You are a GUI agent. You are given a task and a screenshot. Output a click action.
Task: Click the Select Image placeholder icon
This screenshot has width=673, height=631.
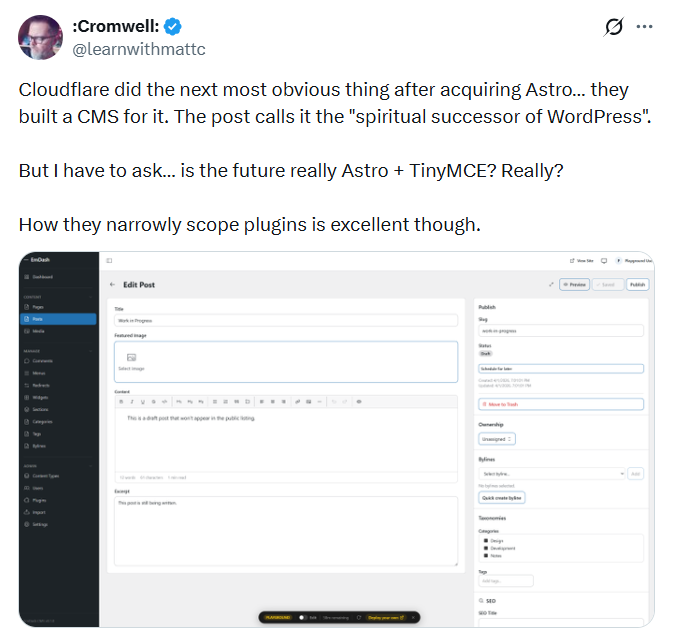tap(131, 356)
